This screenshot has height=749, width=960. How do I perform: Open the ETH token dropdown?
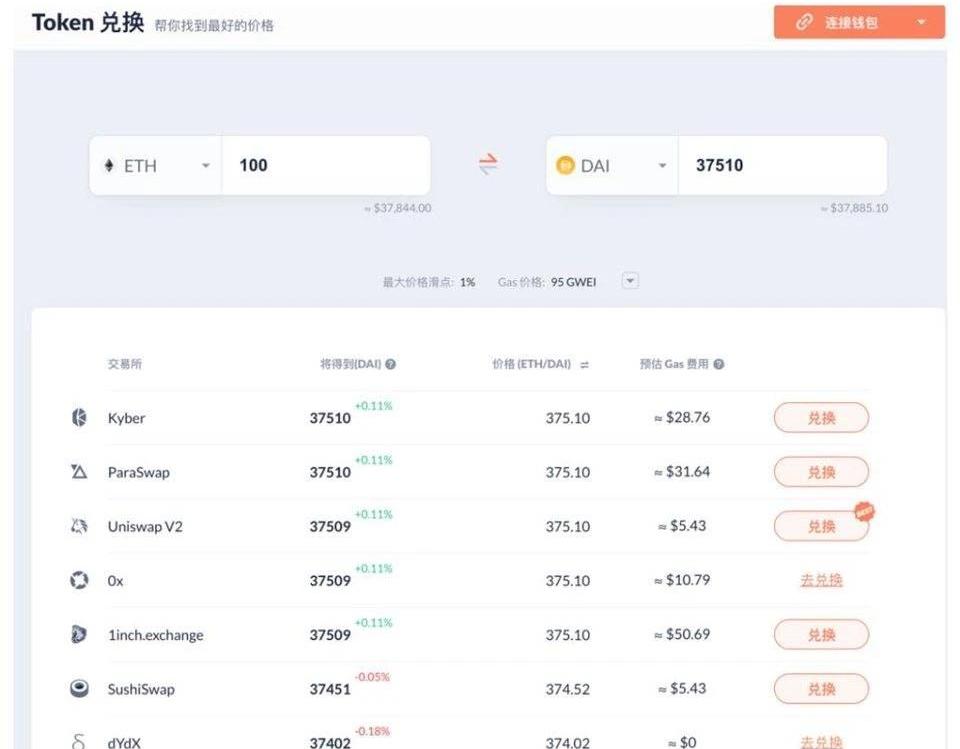tap(206, 165)
